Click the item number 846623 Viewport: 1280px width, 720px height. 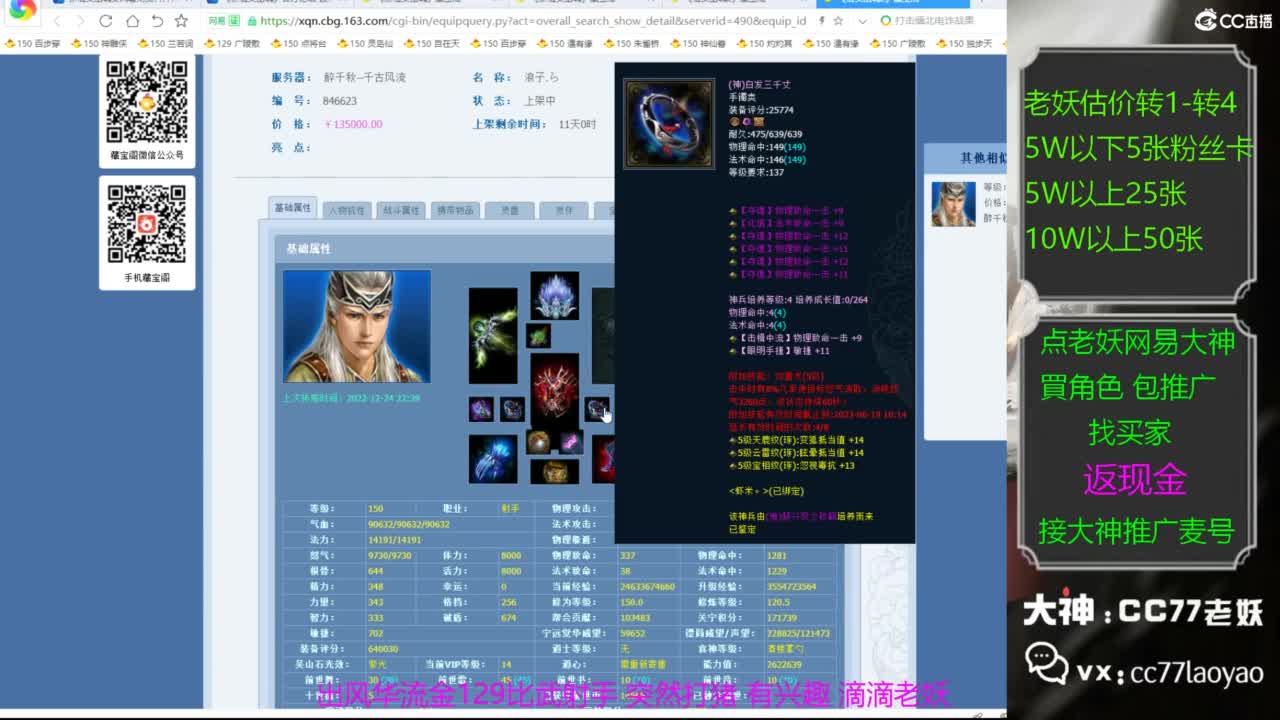click(x=340, y=101)
